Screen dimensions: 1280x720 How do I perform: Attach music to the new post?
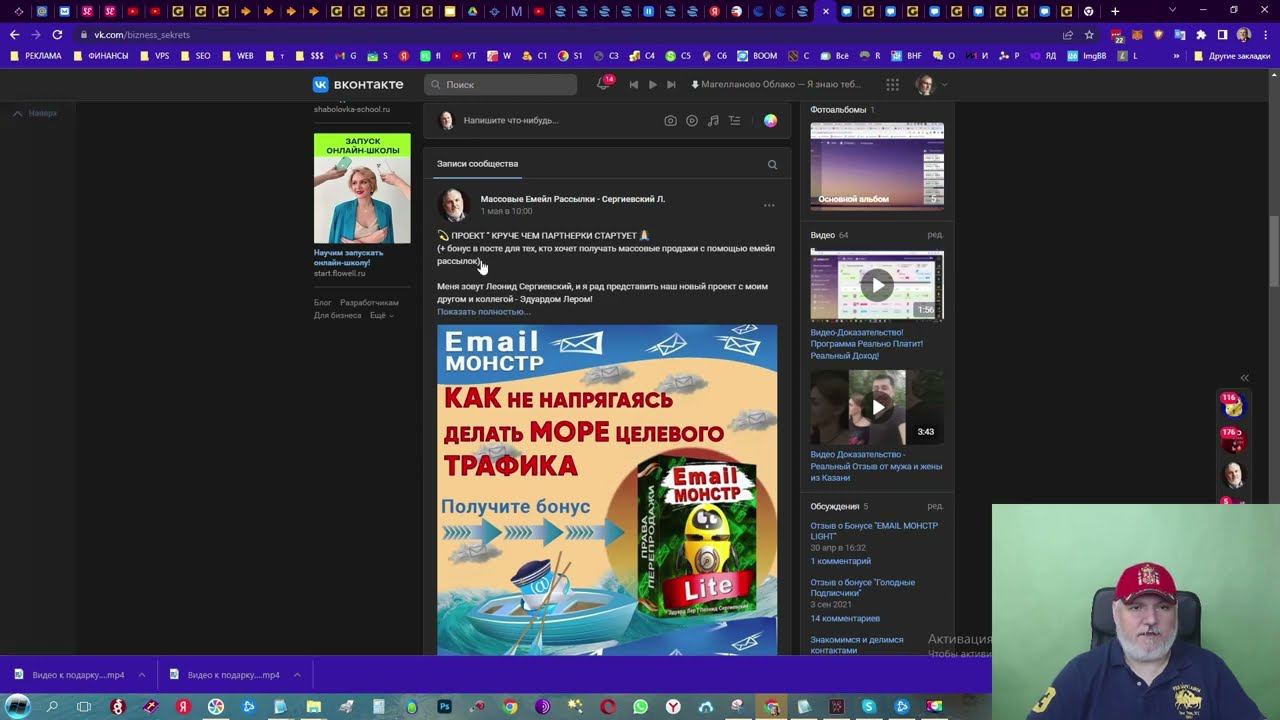713,121
